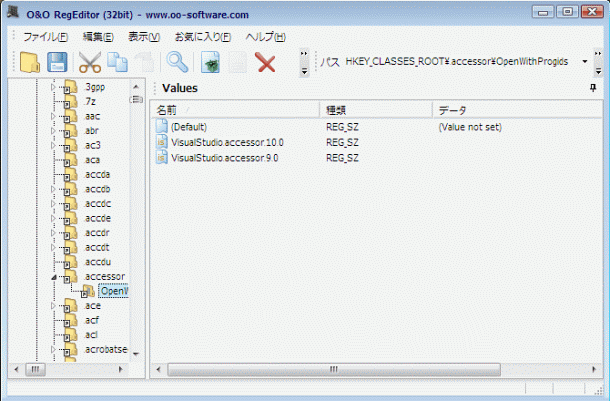Open search with the magnifier icon
The width and height of the screenshot is (610, 401).
(177, 62)
